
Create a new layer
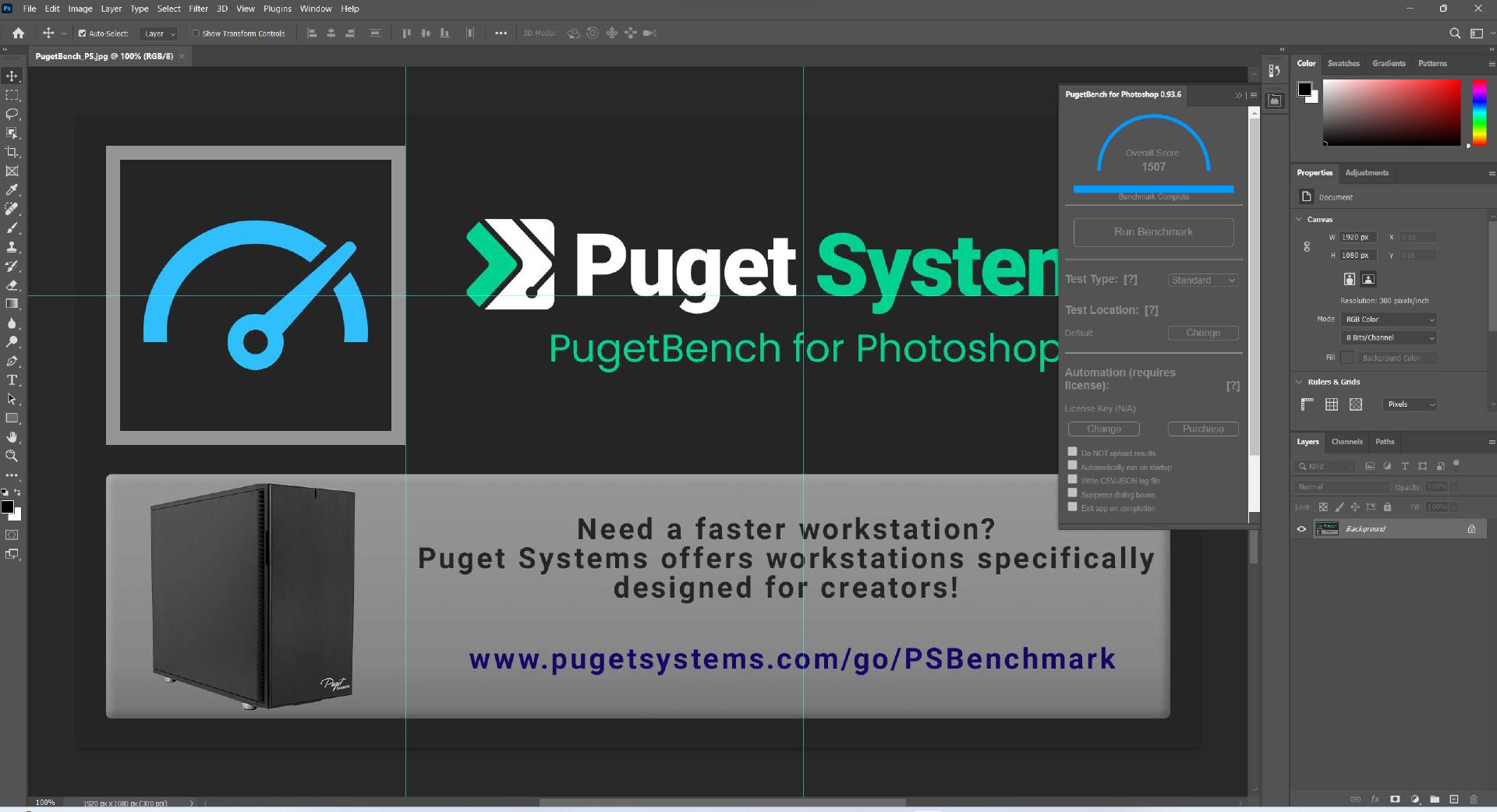[x=1454, y=800]
